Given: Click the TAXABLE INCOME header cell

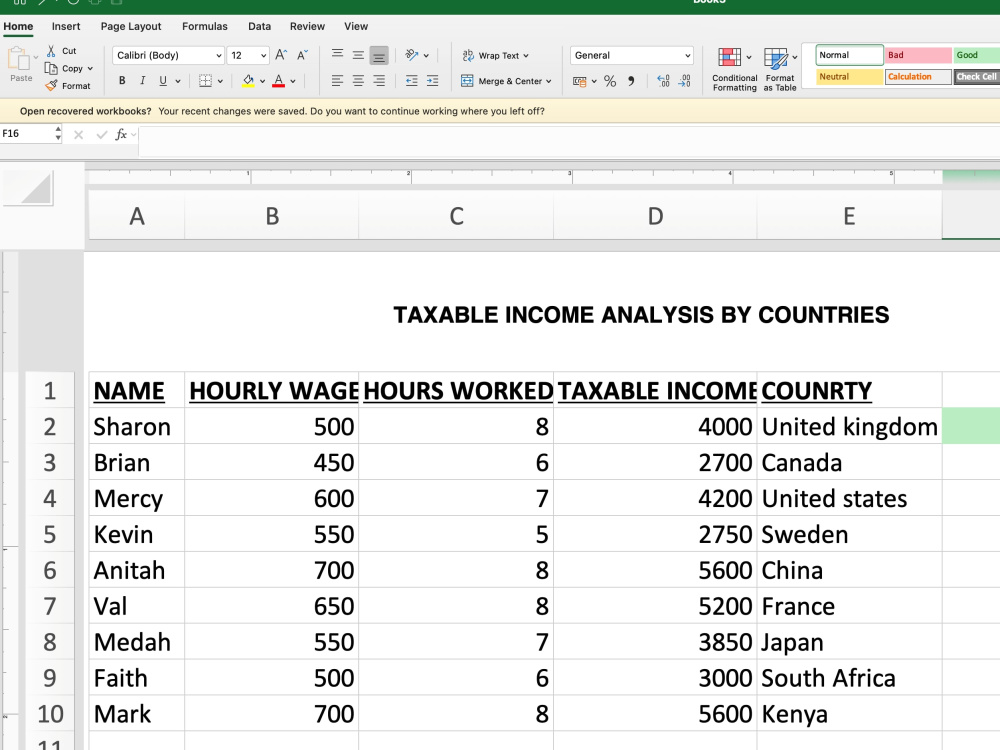Looking at the screenshot, I should pos(656,390).
